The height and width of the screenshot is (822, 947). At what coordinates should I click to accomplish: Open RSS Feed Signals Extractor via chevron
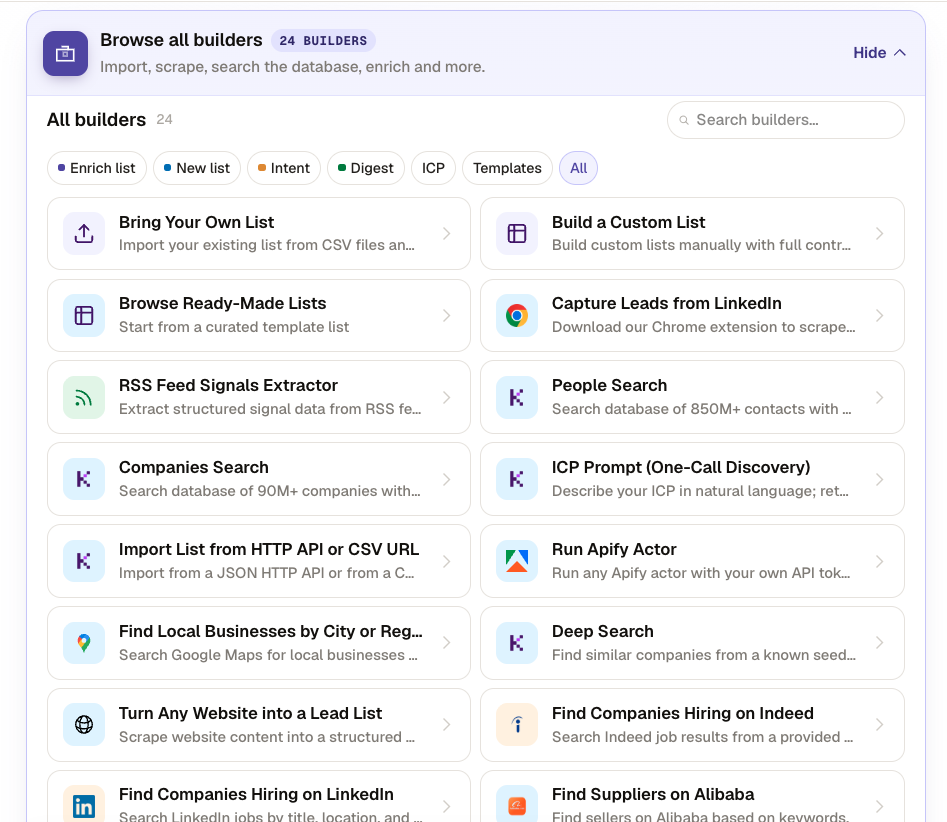(x=446, y=397)
